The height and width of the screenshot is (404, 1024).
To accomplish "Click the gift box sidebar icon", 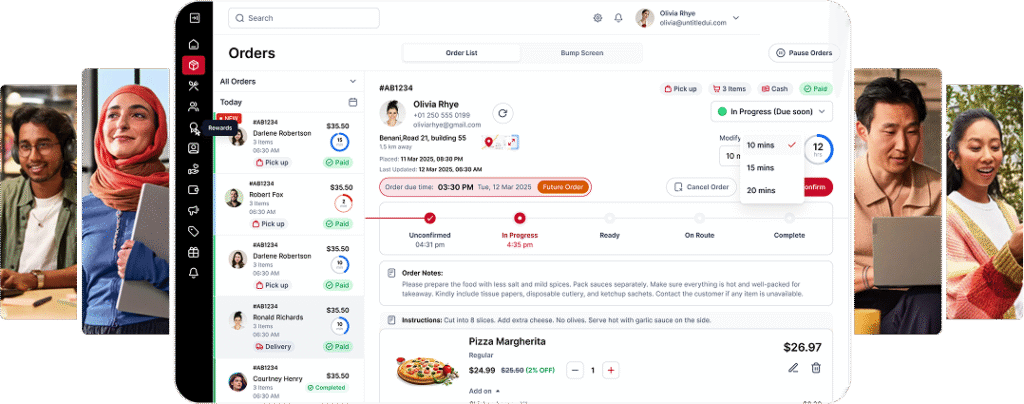I will coord(193,253).
